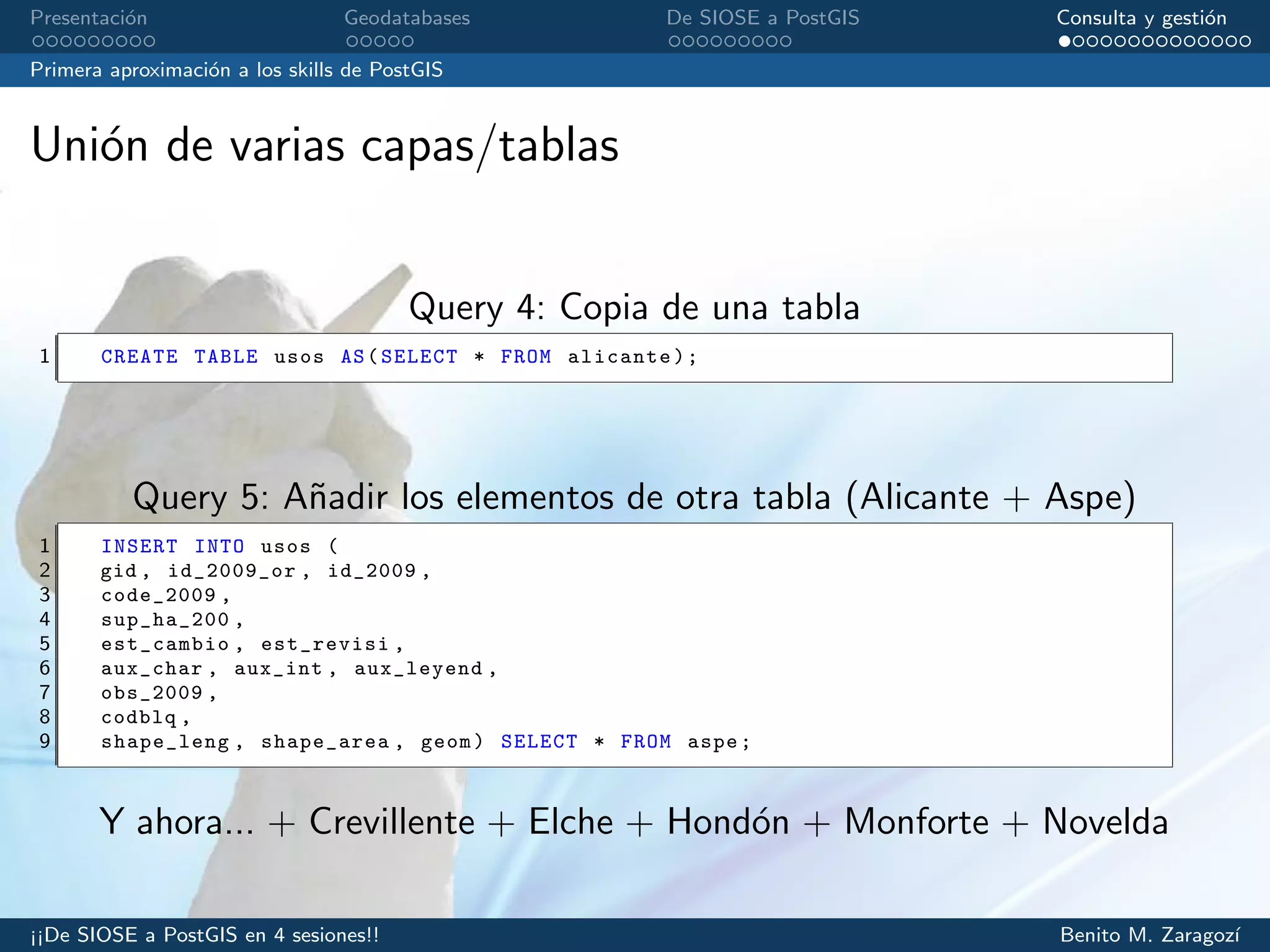Open the Presentación section link
The image size is (1270, 952).
[89, 18]
